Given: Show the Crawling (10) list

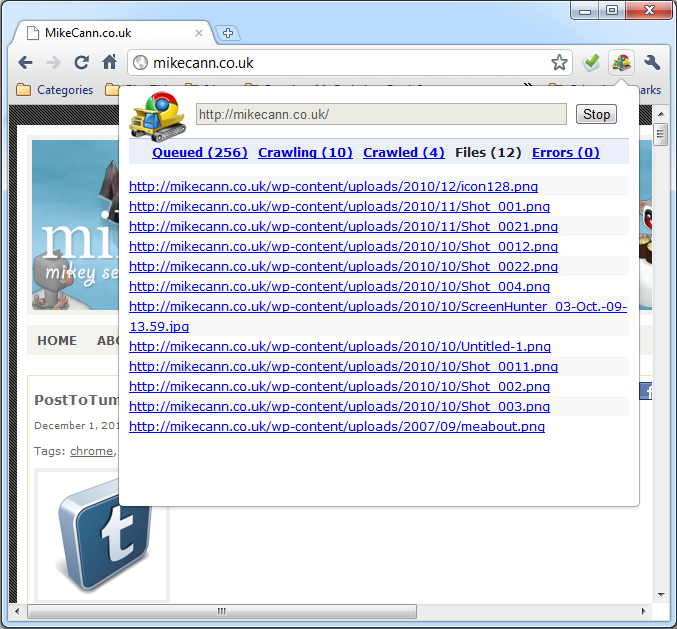Looking at the screenshot, I should pyautogui.click(x=305, y=153).
